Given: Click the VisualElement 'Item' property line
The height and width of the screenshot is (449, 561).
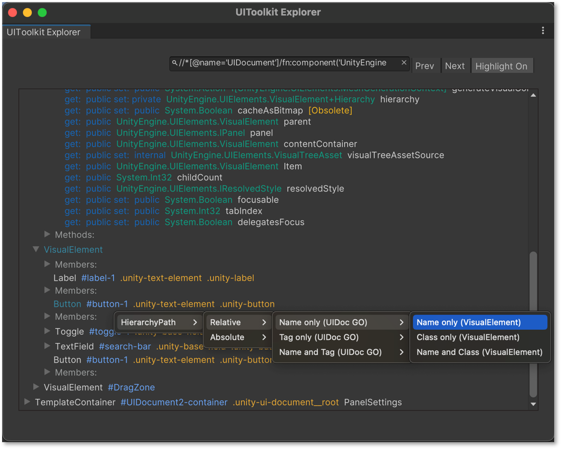Looking at the screenshot, I should click(x=183, y=166).
